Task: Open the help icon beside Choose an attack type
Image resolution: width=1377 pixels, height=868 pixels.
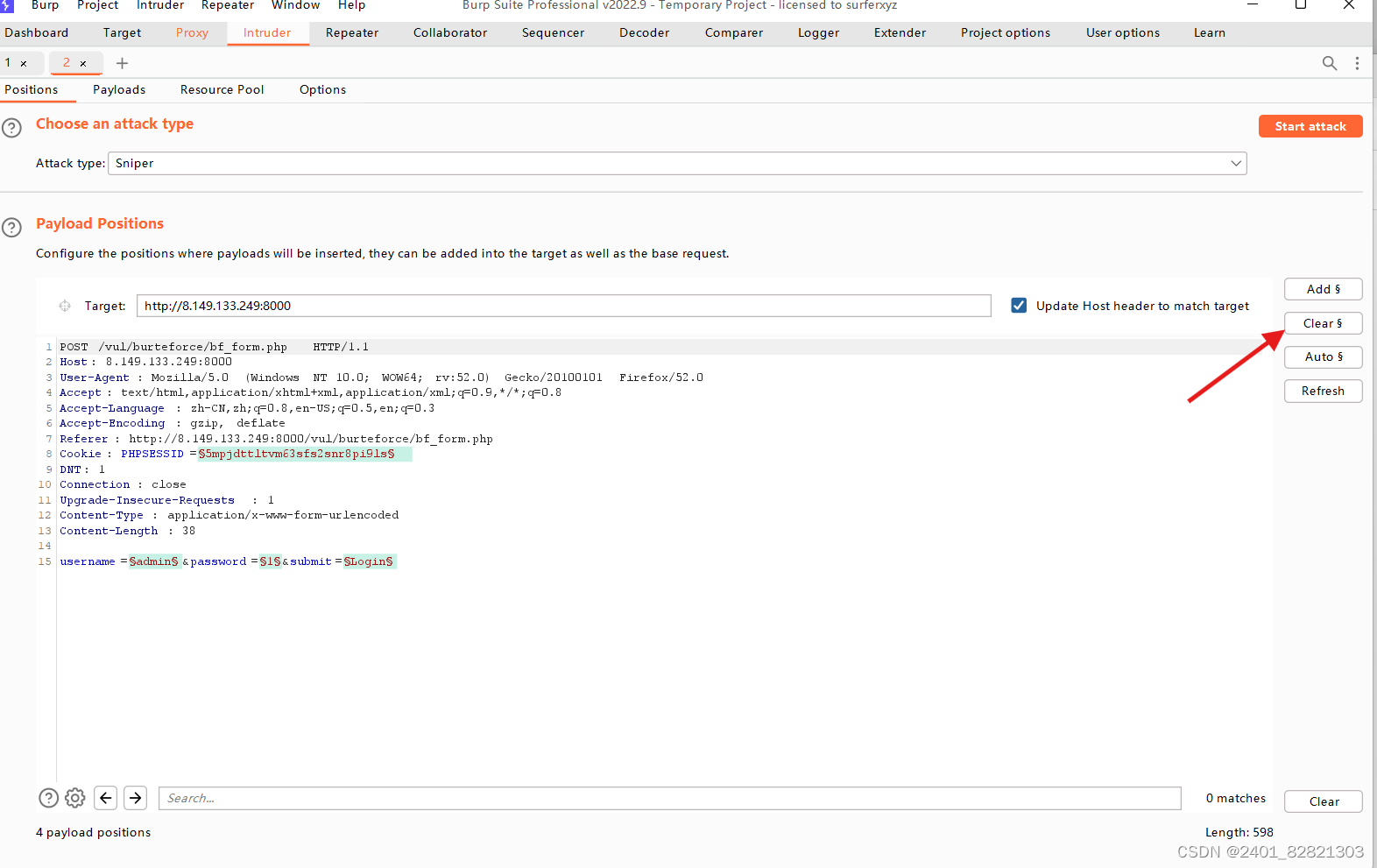Action: coord(11,128)
